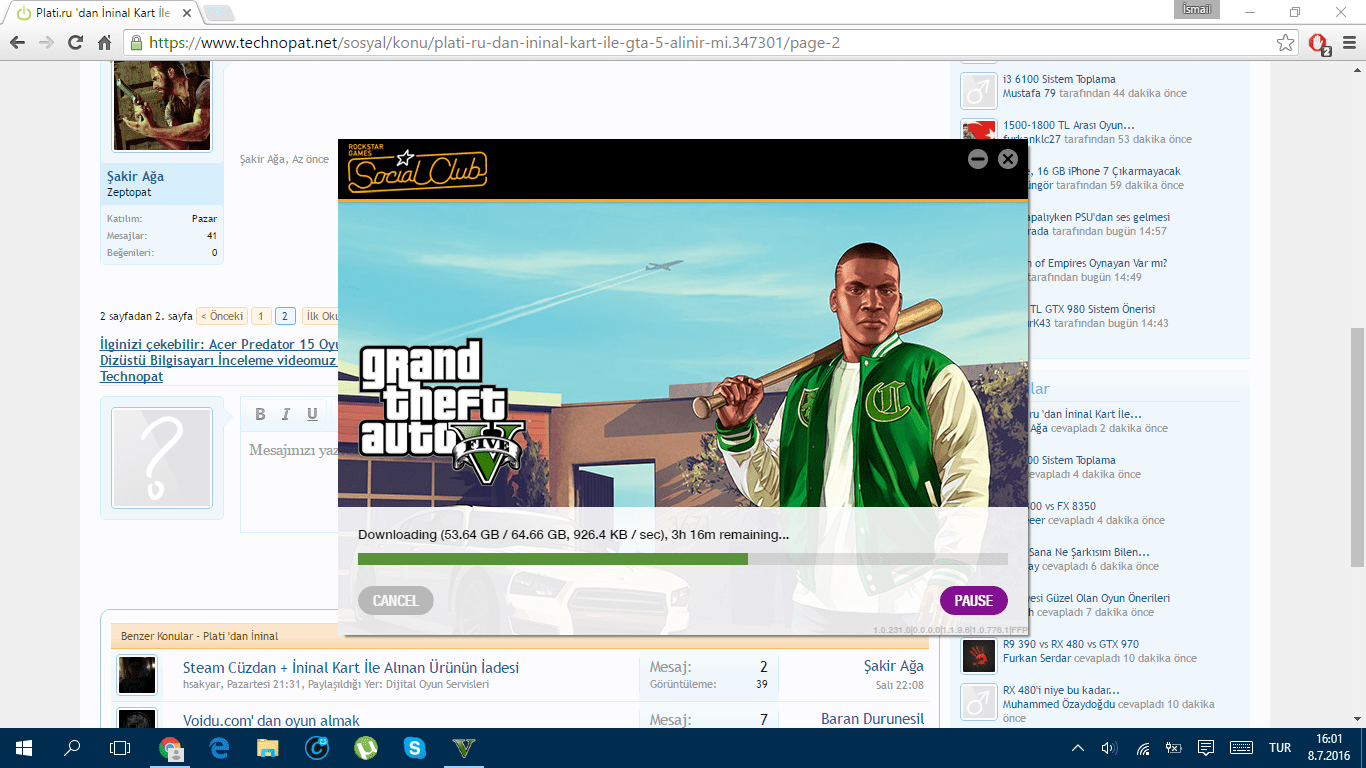Viewport: 1366px width, 768px height.
Task: Go back in Chrome
Action: pyautogui.click(x=18, y=43)
